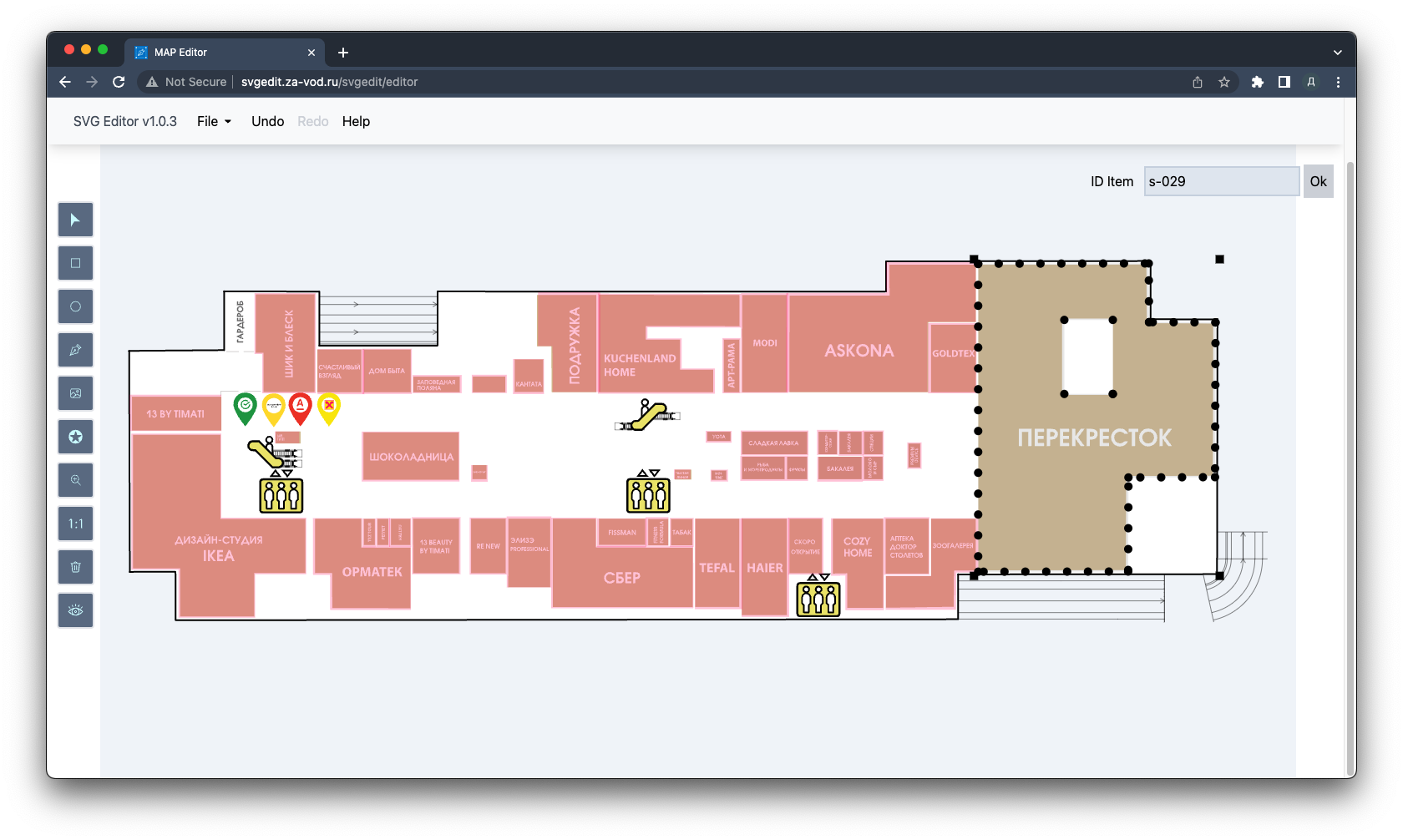Select the ОРМАТЕК store shape
The image size is (1403, 840).
pyautogui.click(x=372, y=572)
